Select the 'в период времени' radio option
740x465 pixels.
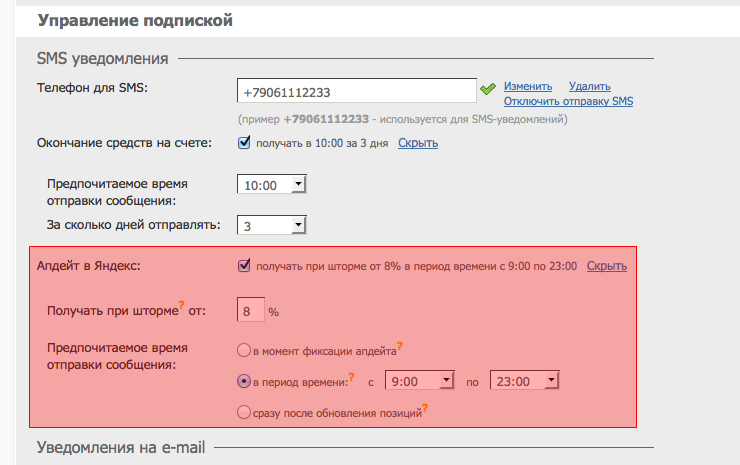coord(243,381)
